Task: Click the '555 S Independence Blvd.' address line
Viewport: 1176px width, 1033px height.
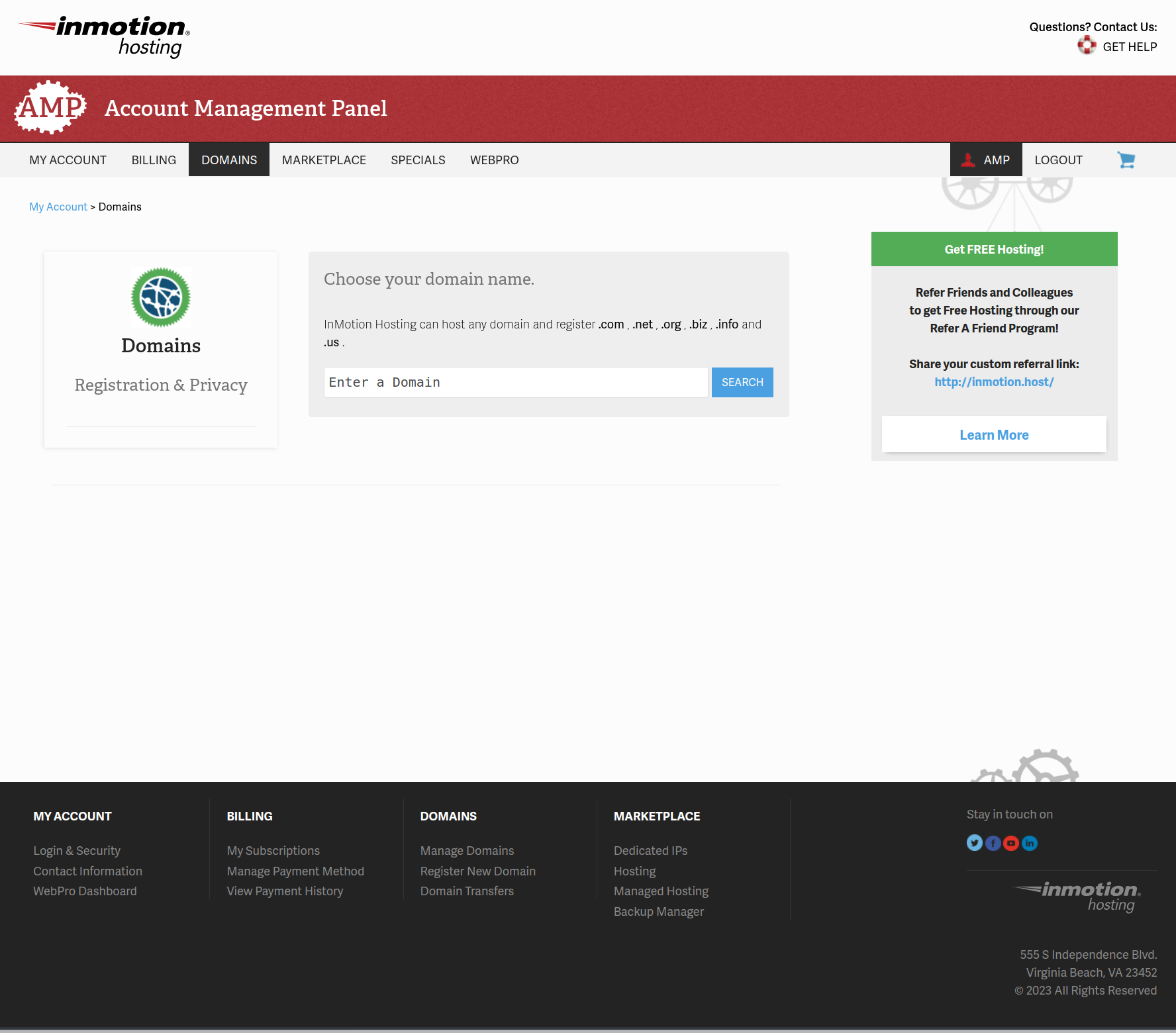Action: [x=1089, y=955]
